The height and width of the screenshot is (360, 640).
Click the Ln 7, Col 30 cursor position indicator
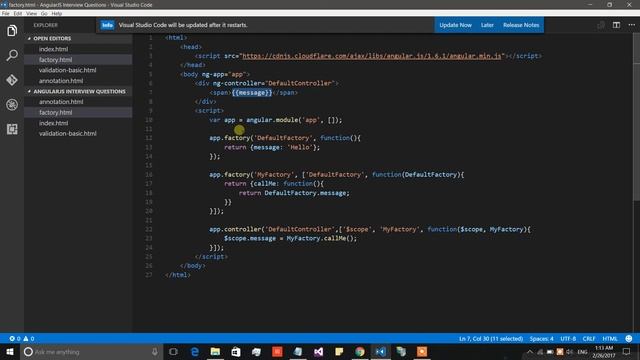coord(491,338)
